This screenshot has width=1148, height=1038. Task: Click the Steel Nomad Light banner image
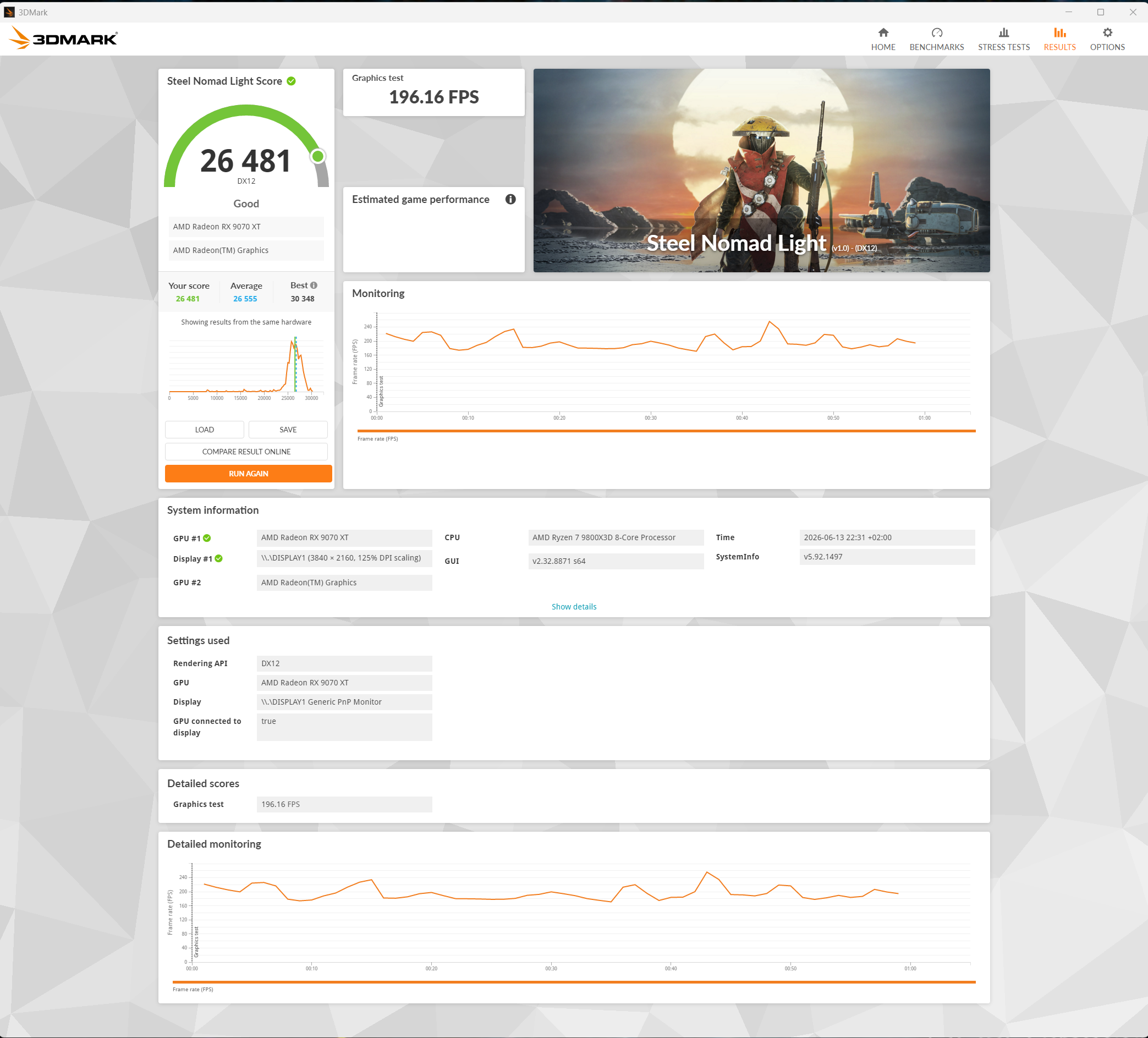pyautogui.click(x=761, y=170)
